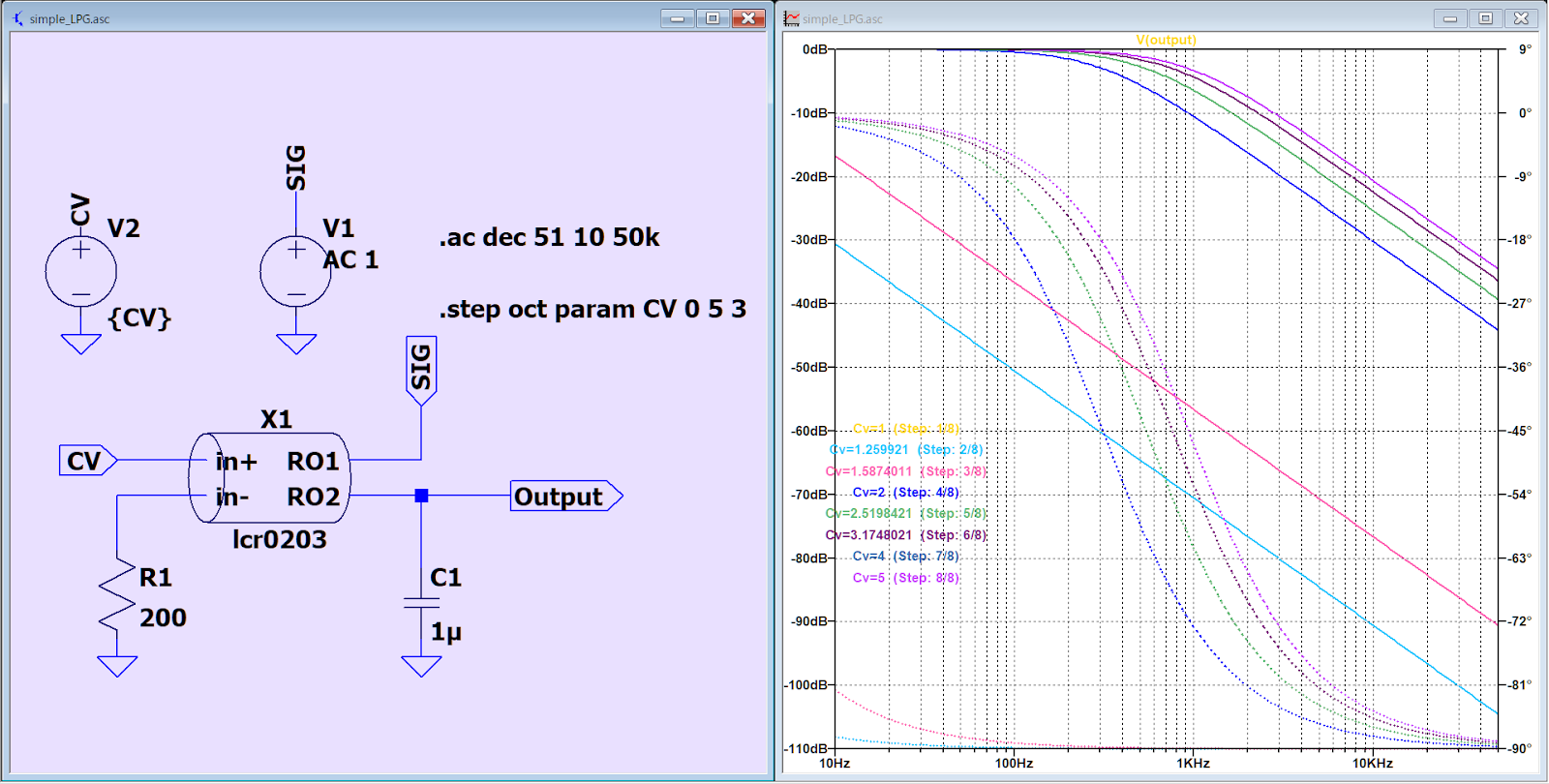
Task: Click the lcr0203 model name
Action: 280,539
